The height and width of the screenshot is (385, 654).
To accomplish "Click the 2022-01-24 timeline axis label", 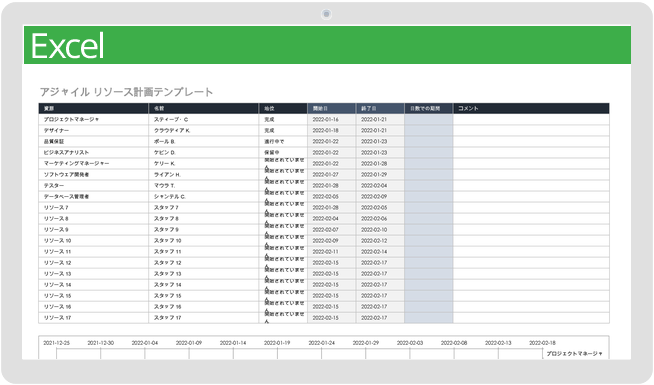I will pos(322,343).
